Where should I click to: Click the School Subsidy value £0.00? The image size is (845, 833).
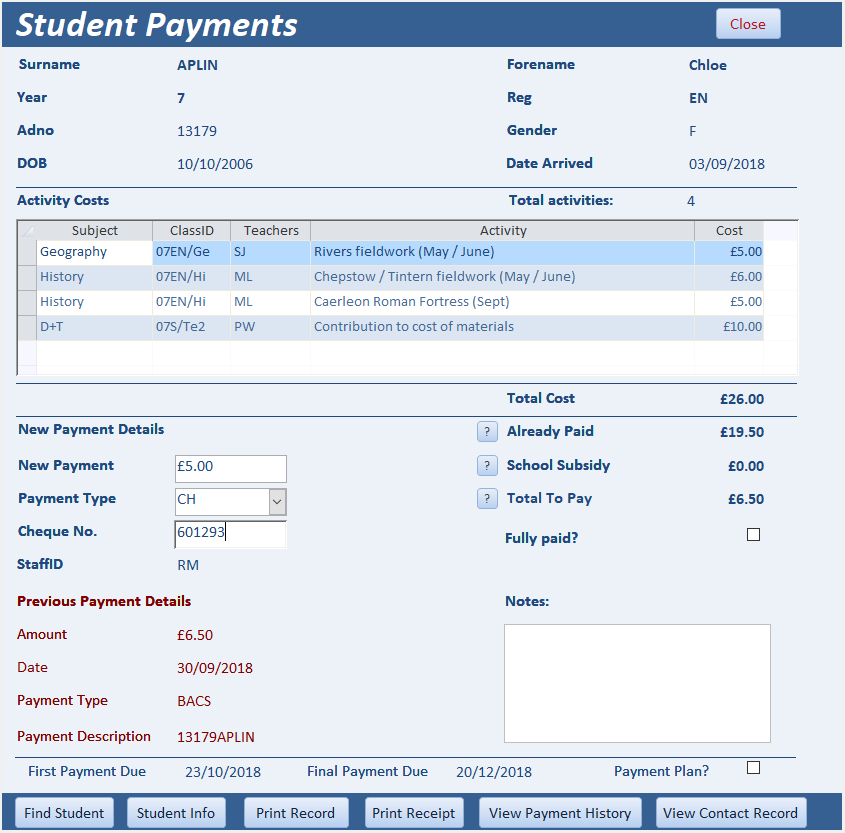[x=746, y=466]
